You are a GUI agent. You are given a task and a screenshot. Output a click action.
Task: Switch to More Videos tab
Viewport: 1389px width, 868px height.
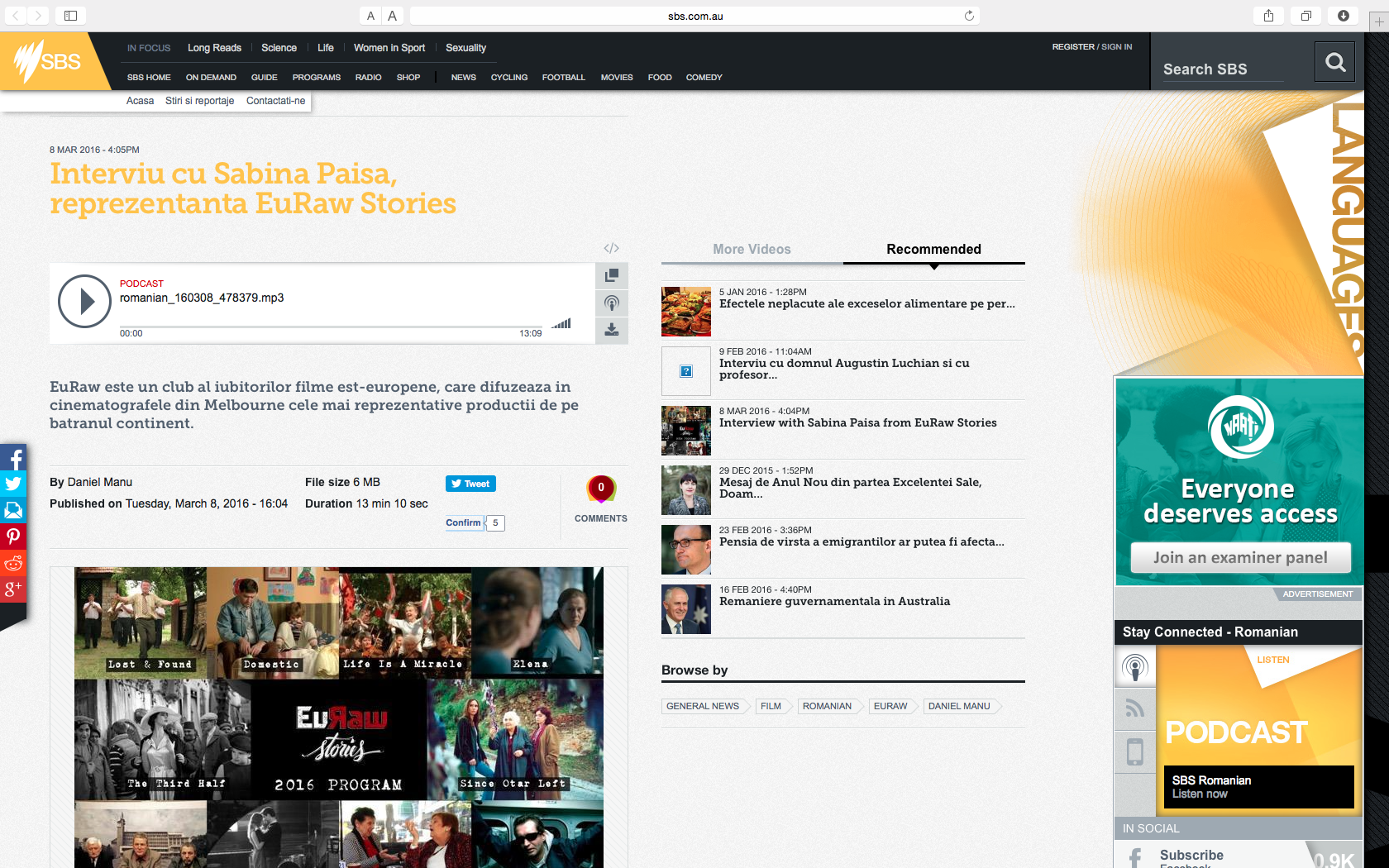pos(752,249)
